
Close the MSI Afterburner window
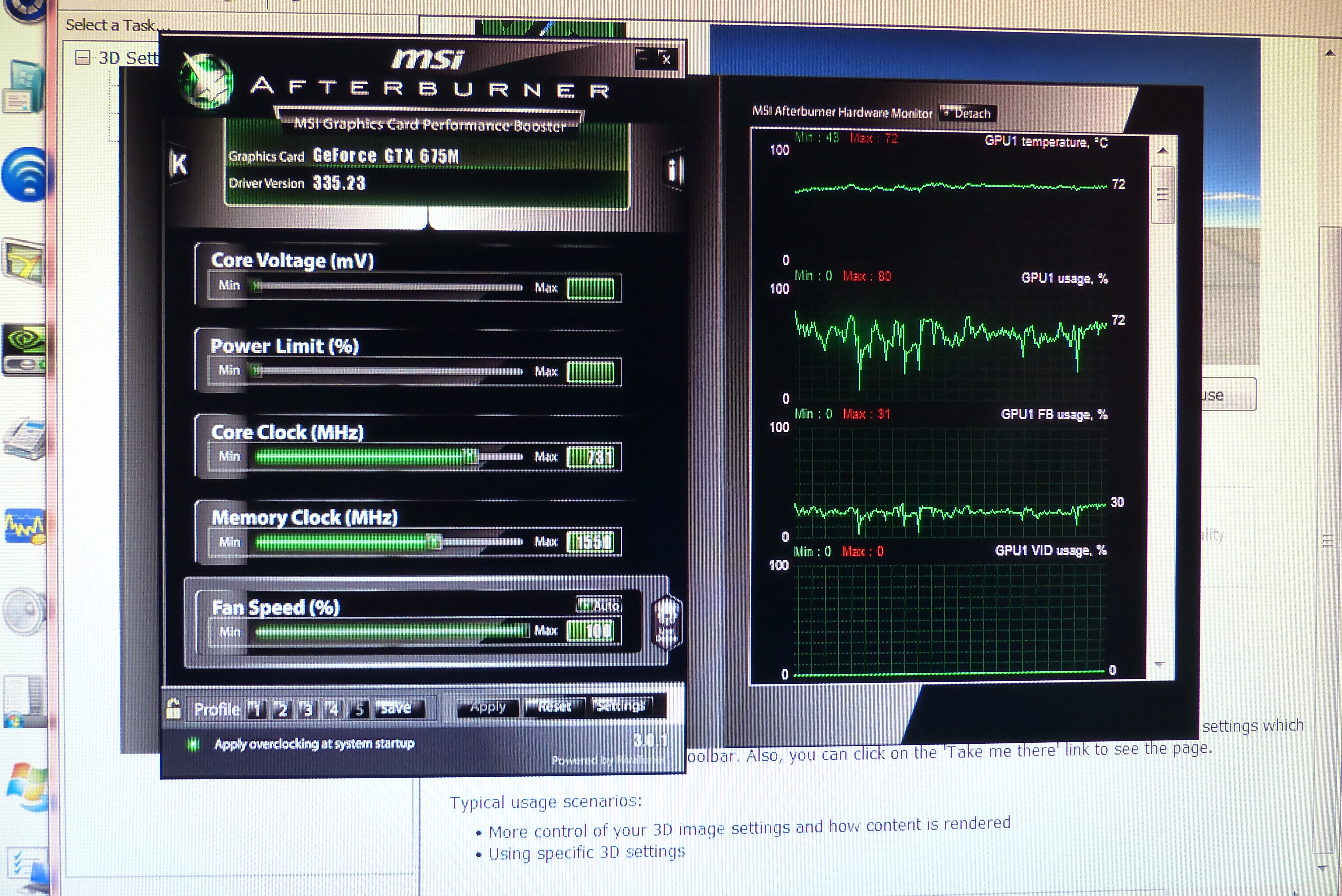[666, 59]
